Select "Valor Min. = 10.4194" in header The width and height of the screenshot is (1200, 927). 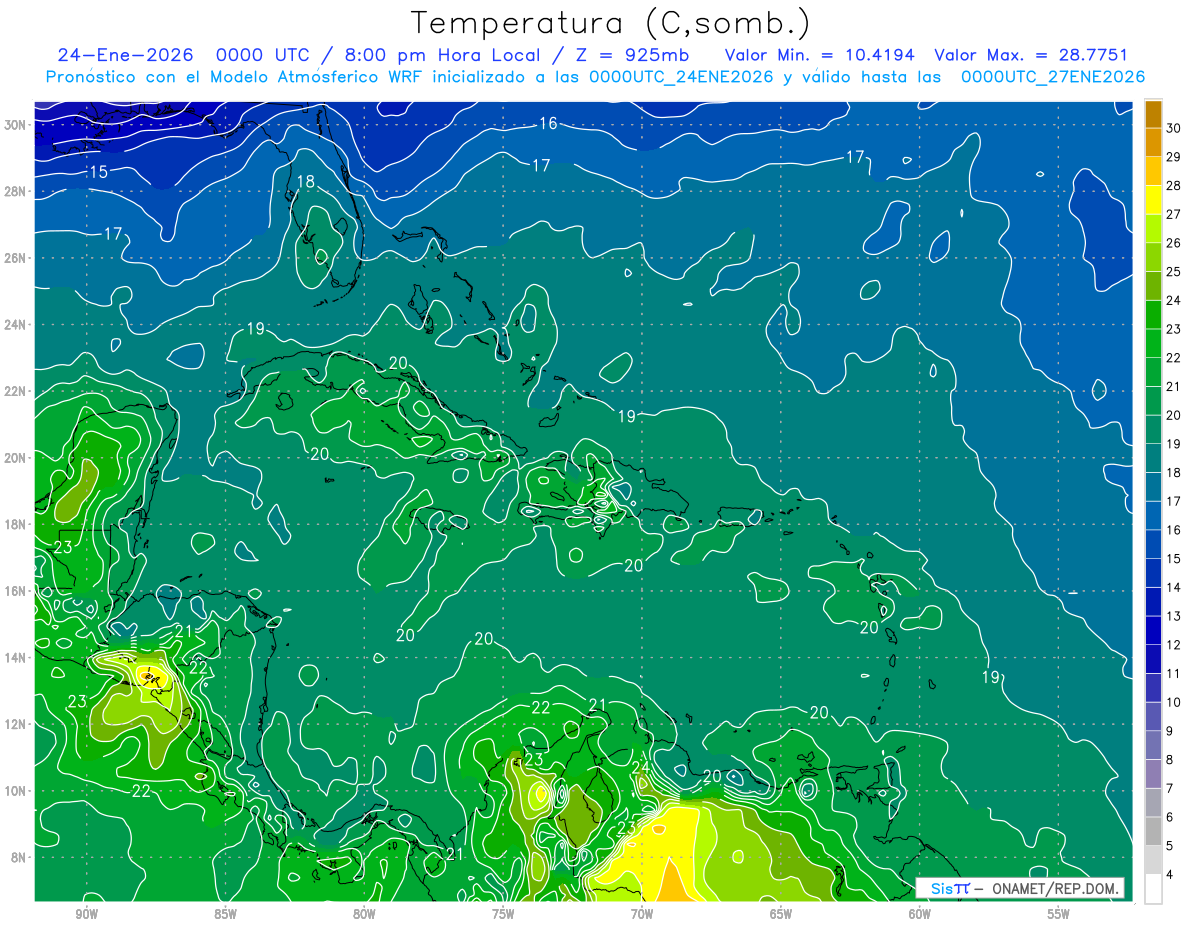(820, 56)
